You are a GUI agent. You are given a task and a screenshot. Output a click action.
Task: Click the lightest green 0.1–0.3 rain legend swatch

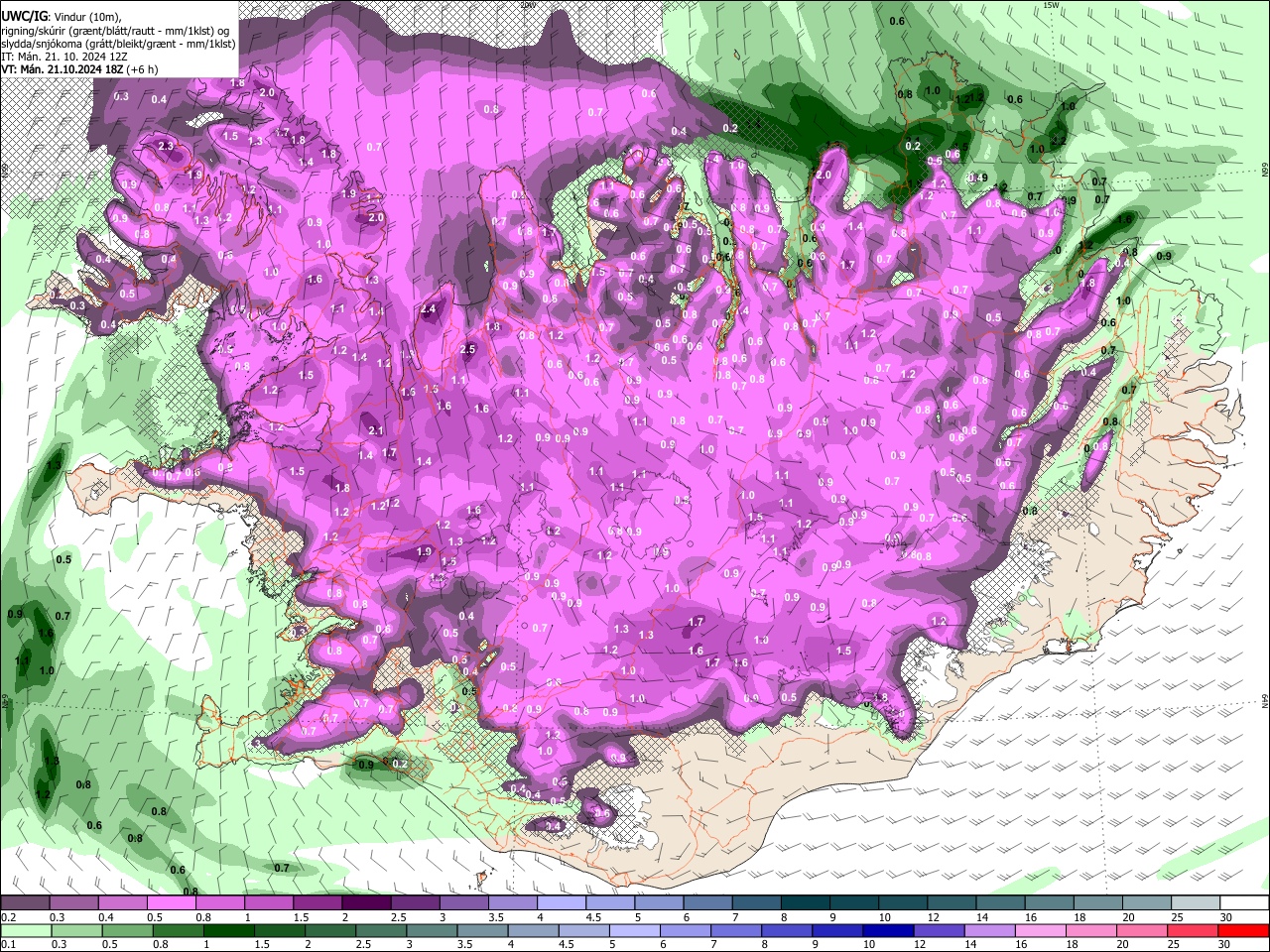(26, 930)
